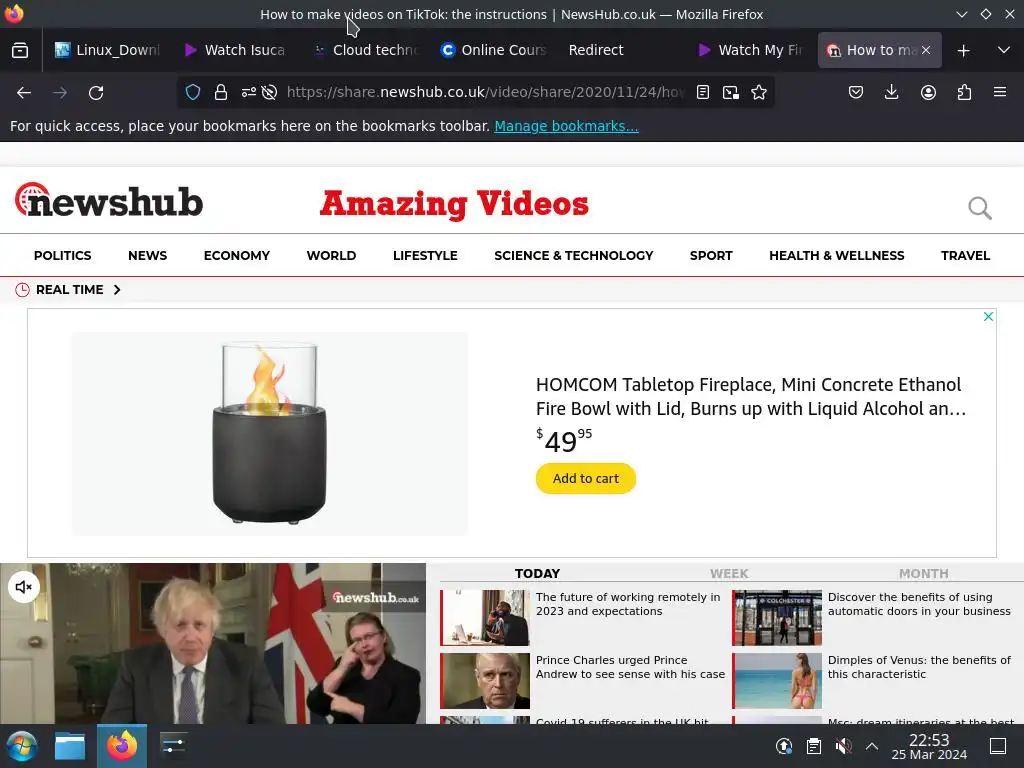Open TRAVEL menu section
This screenshot has width=1024, height=768.
[965, 255]
